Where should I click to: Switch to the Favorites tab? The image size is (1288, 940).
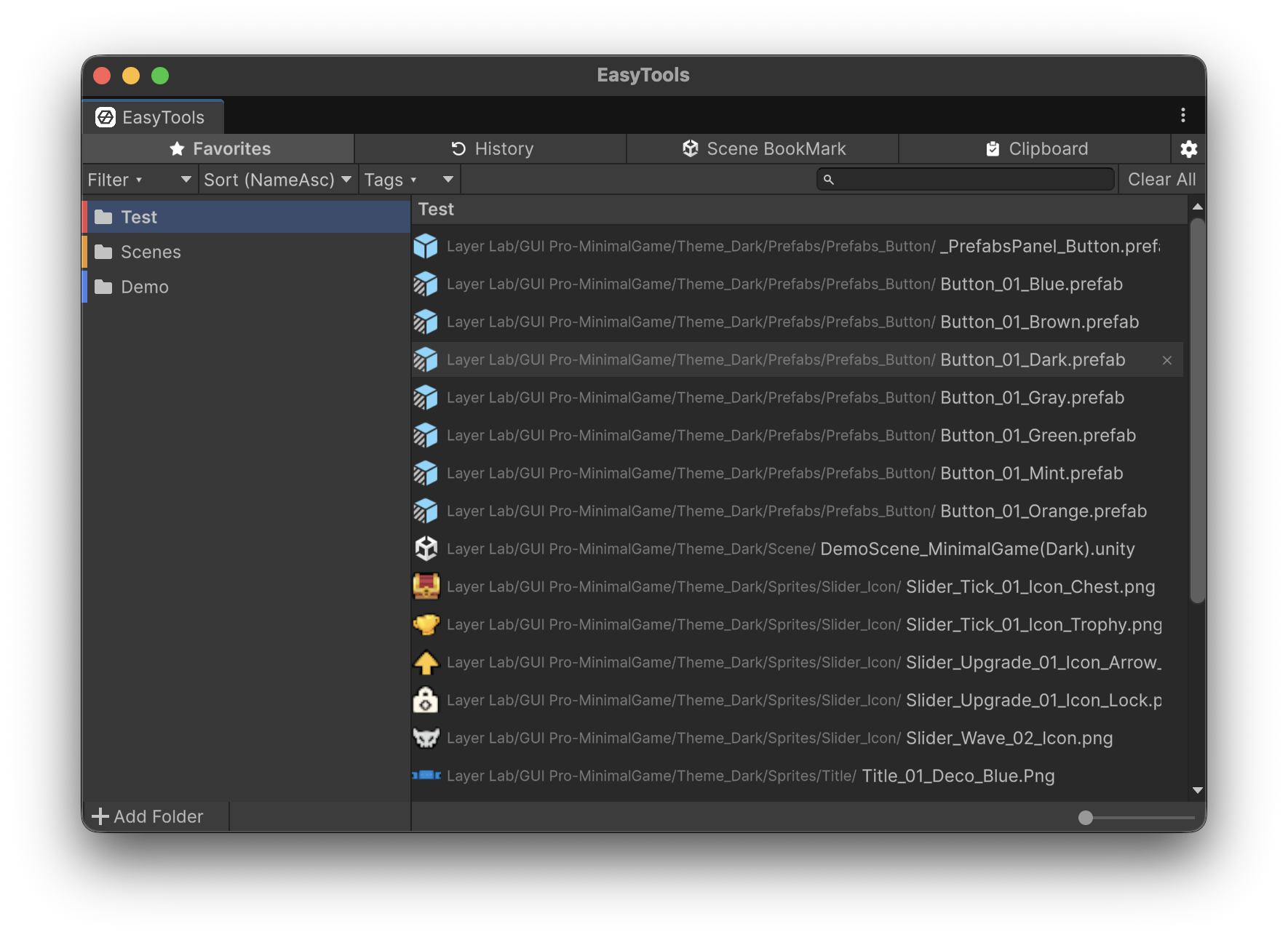point(218,148)
